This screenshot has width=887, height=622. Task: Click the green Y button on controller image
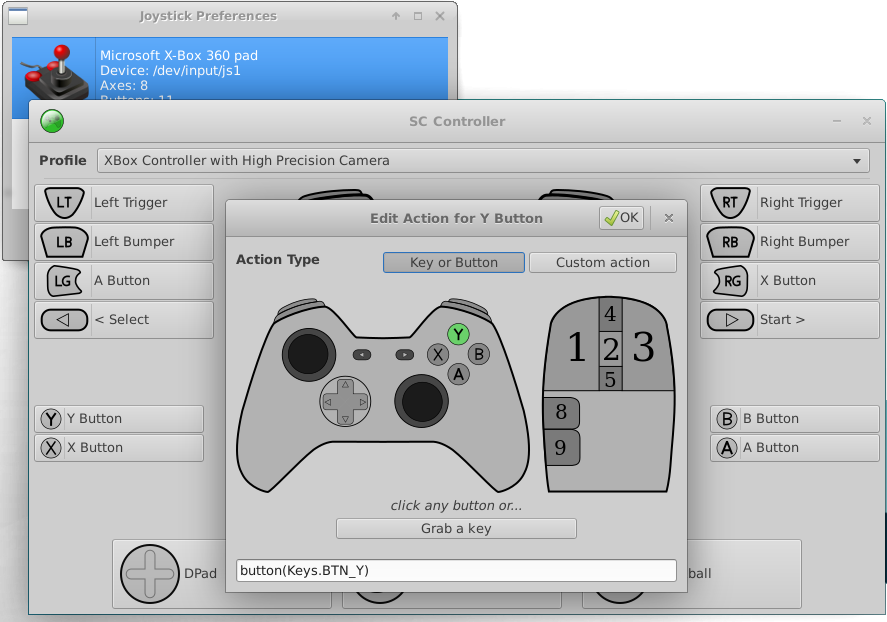[x=457, y=334]
